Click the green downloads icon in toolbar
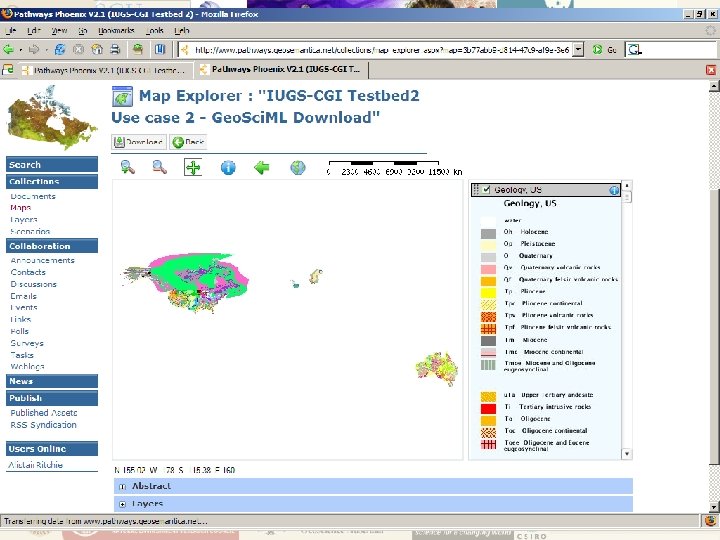The width and height of the screenshot is (720, 540). pos(137,49)
